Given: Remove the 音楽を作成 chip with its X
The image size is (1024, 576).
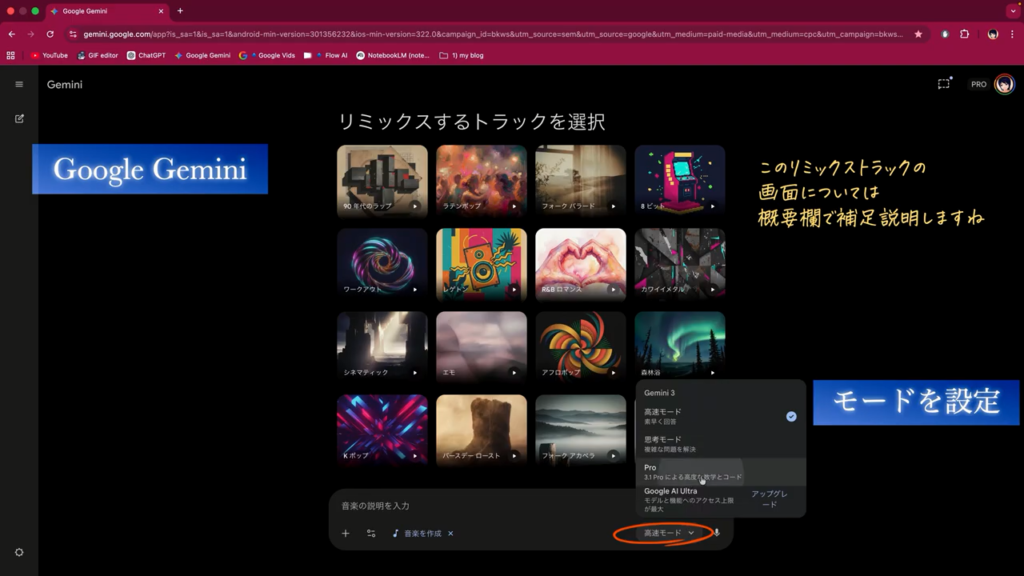Looking at the screenshot, I should click(x=451, y=533).
